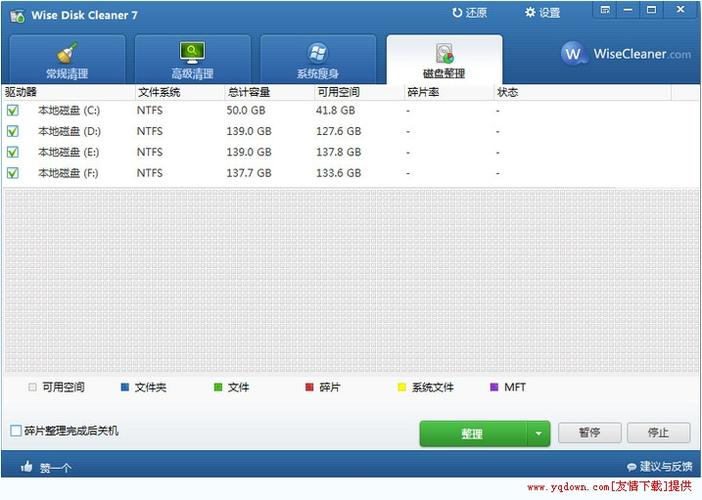
Task: Switch to the 高级清理 tab
Action: [x=193, y=59]
